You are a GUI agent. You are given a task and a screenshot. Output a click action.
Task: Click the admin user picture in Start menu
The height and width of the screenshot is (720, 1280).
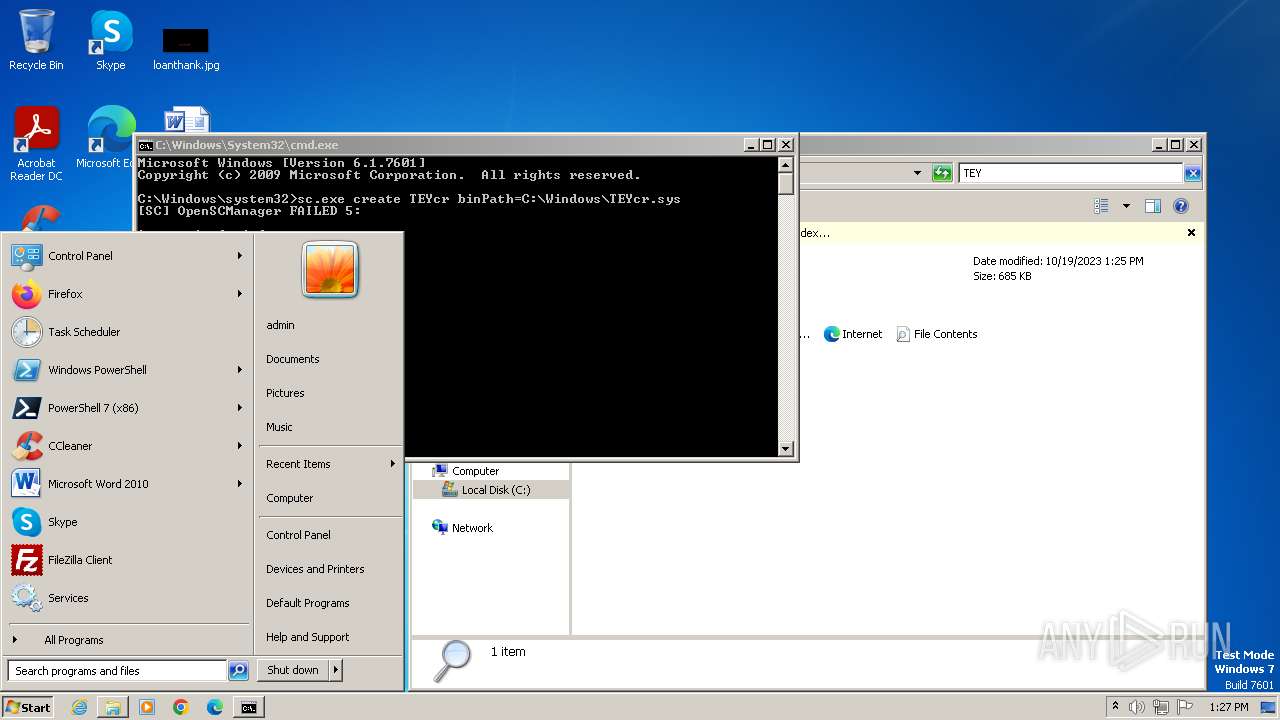330,269
